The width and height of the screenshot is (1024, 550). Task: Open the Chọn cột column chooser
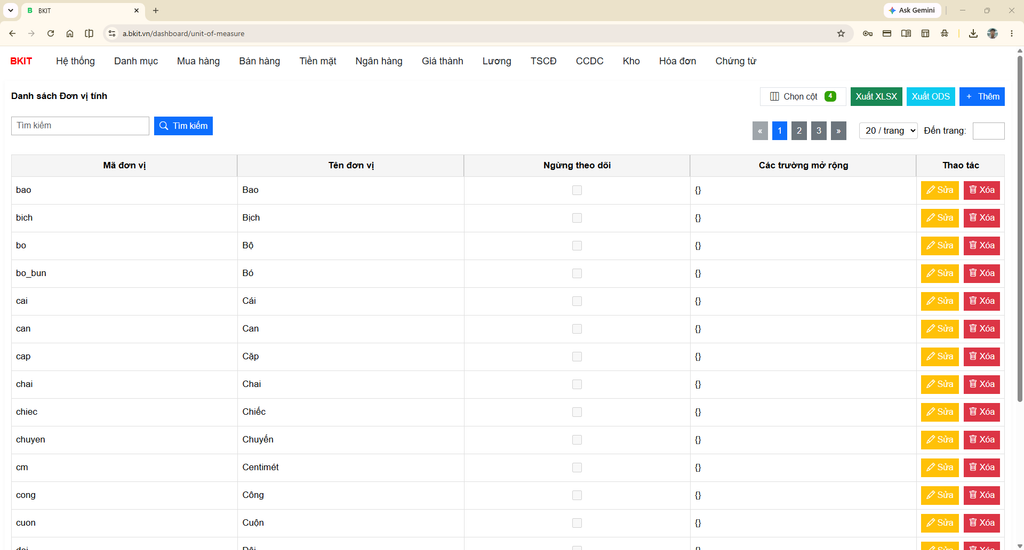(x=803, y=96)
